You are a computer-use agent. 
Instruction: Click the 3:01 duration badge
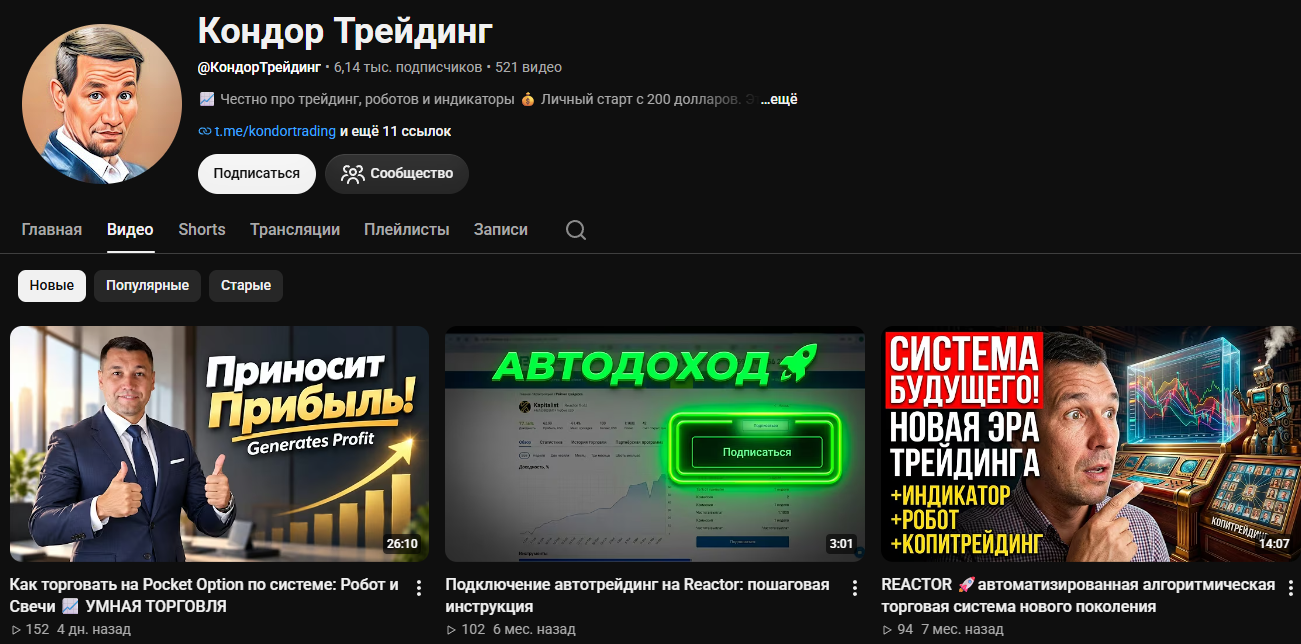click(x=841, y=544)
